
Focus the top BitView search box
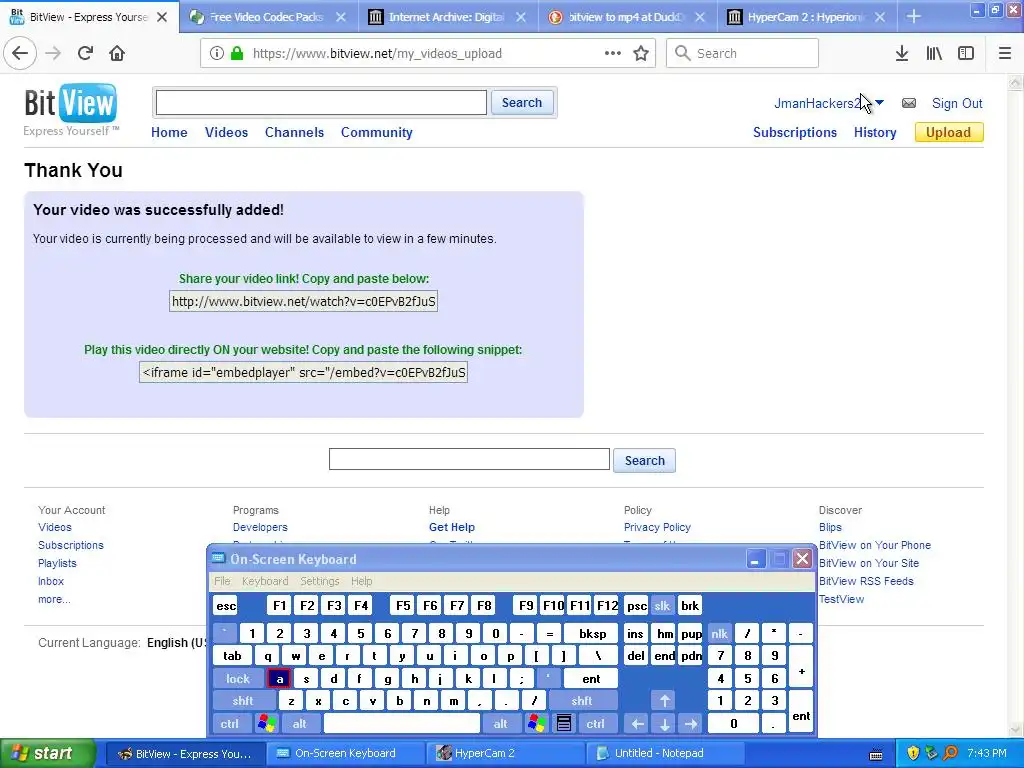321,103
